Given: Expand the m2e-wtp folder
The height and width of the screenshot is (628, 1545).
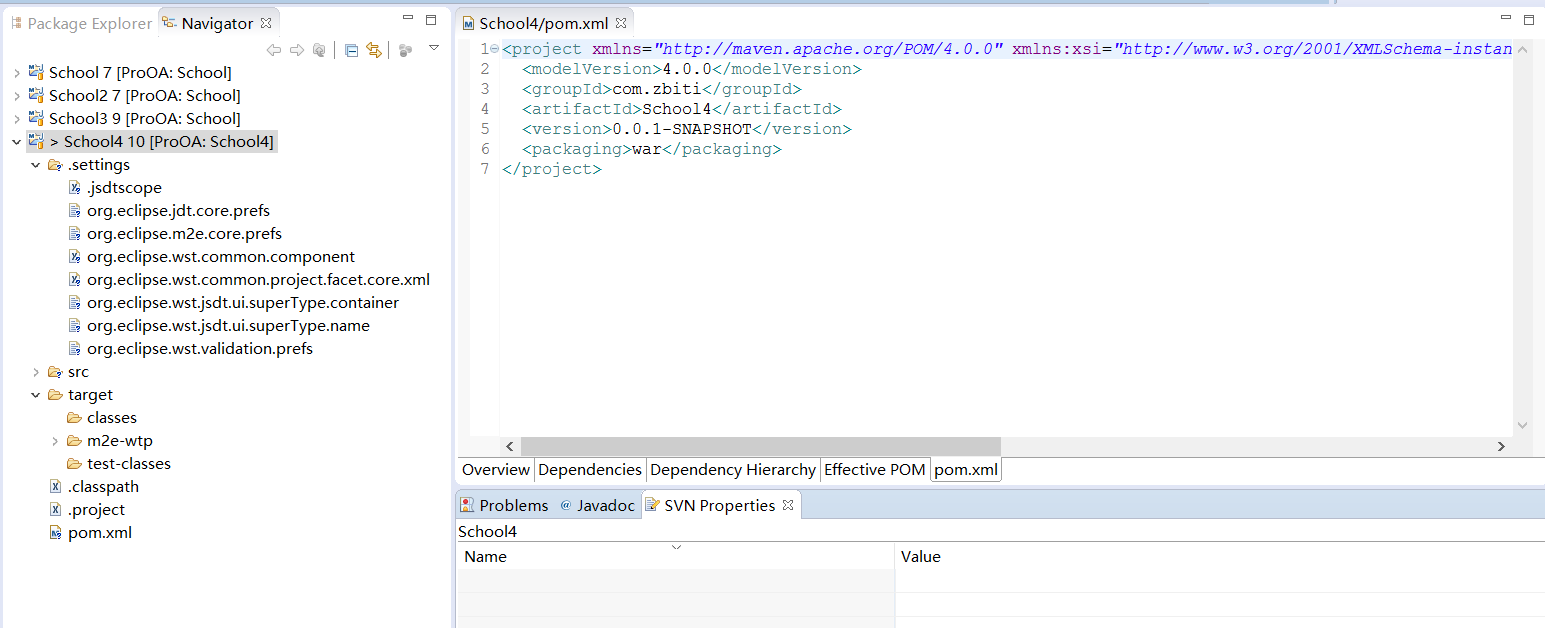Looking at the screenshot, I should 55,441.
